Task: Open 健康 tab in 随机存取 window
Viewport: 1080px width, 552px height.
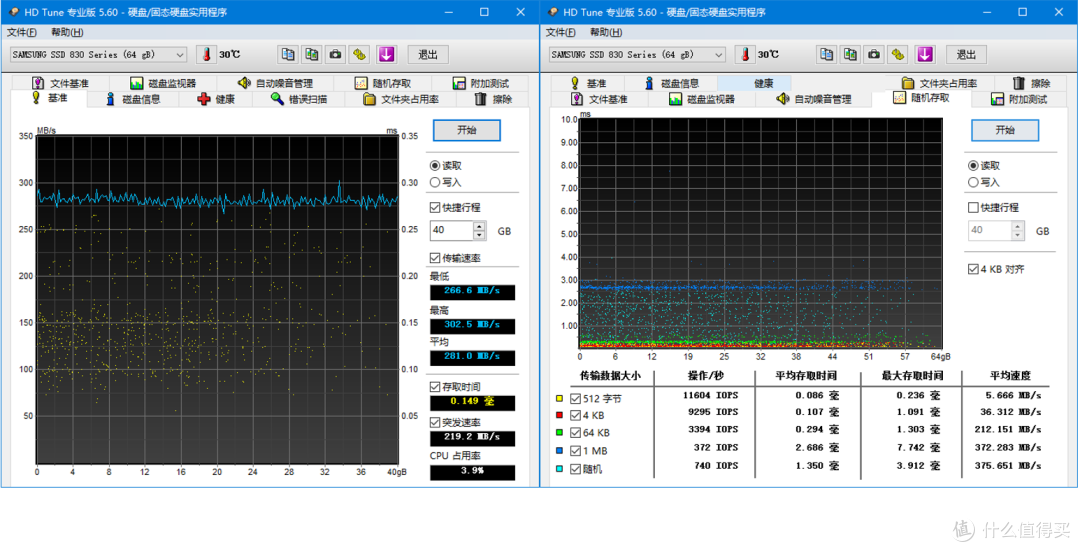Action: coord(754,83)
